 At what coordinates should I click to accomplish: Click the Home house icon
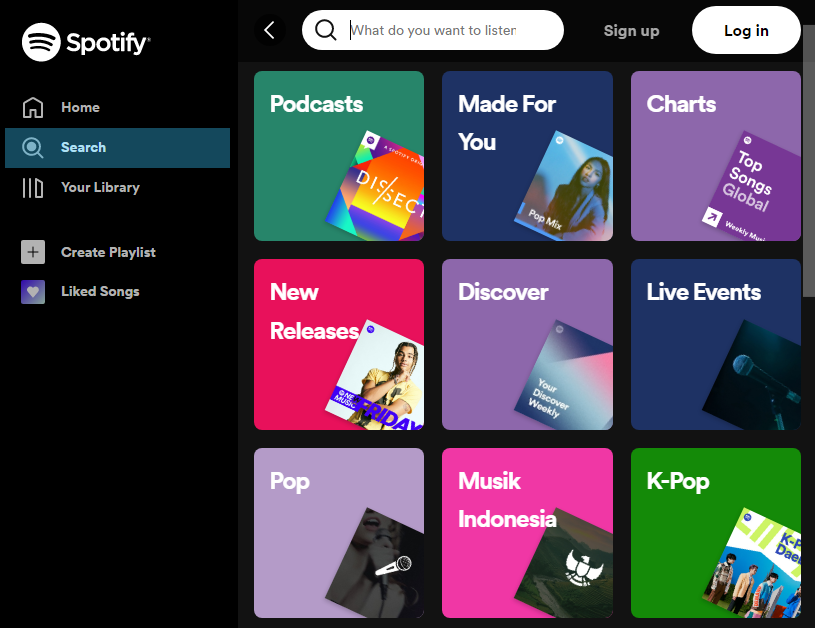pos(33,108)
